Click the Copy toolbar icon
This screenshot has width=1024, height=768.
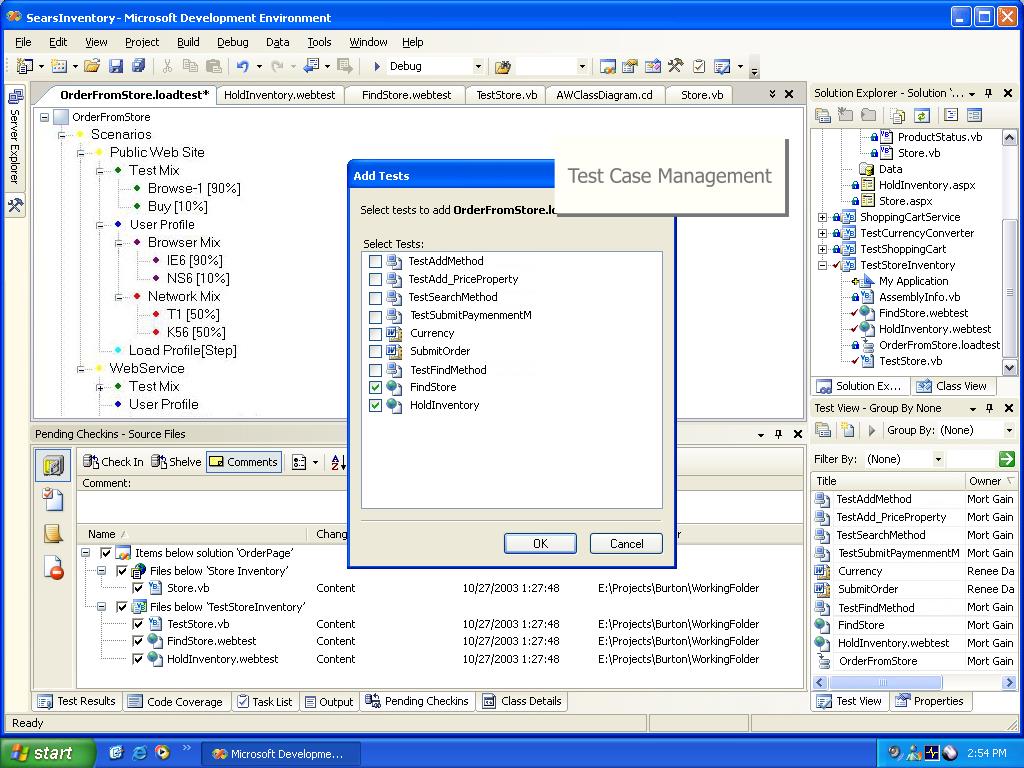coord(190,66)
